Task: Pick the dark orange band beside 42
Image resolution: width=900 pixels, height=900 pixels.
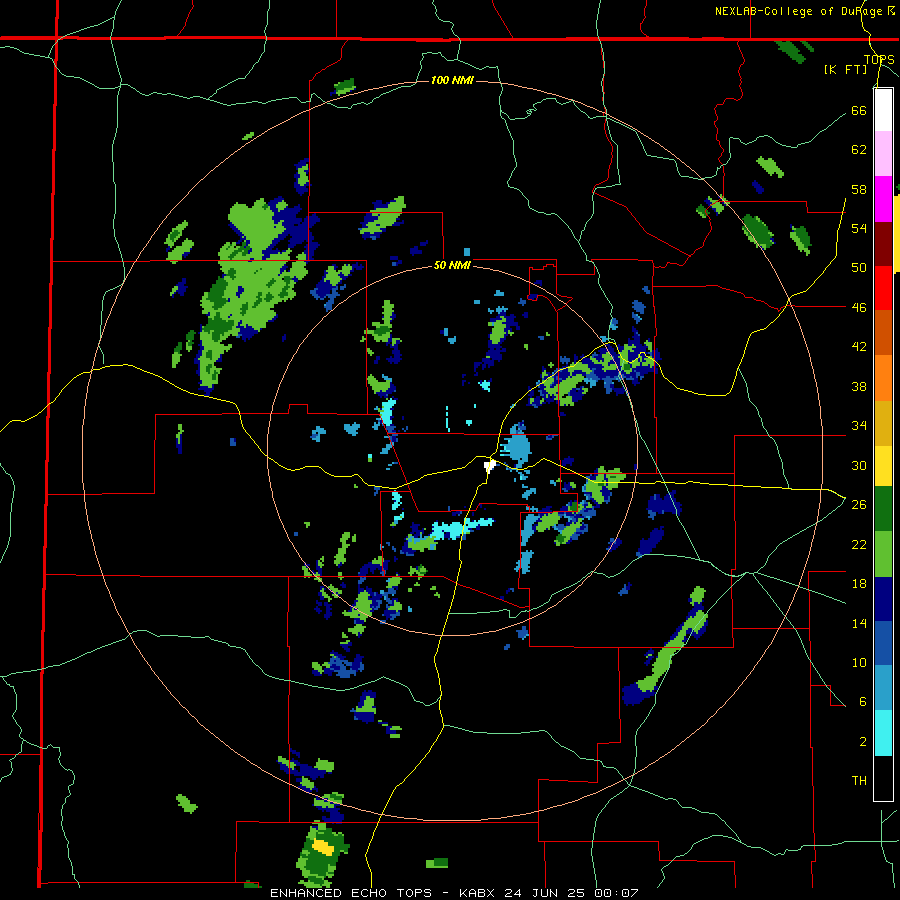Action: tap(883, 332)
